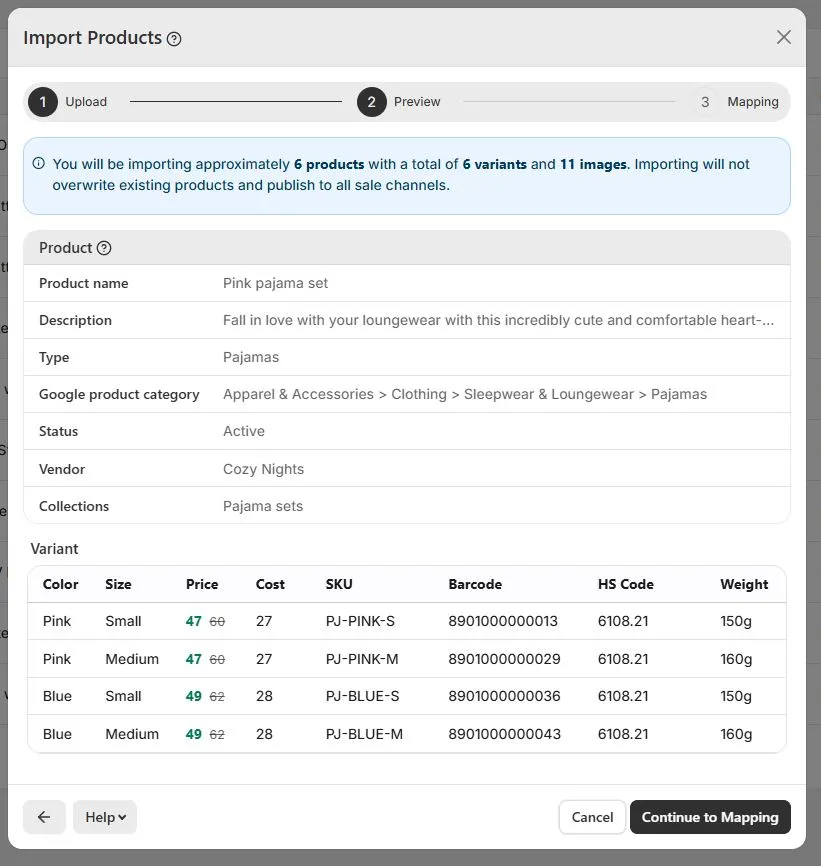Click the Google product category value
Viewport: 821px width, 866px height.
coord(465,394)
